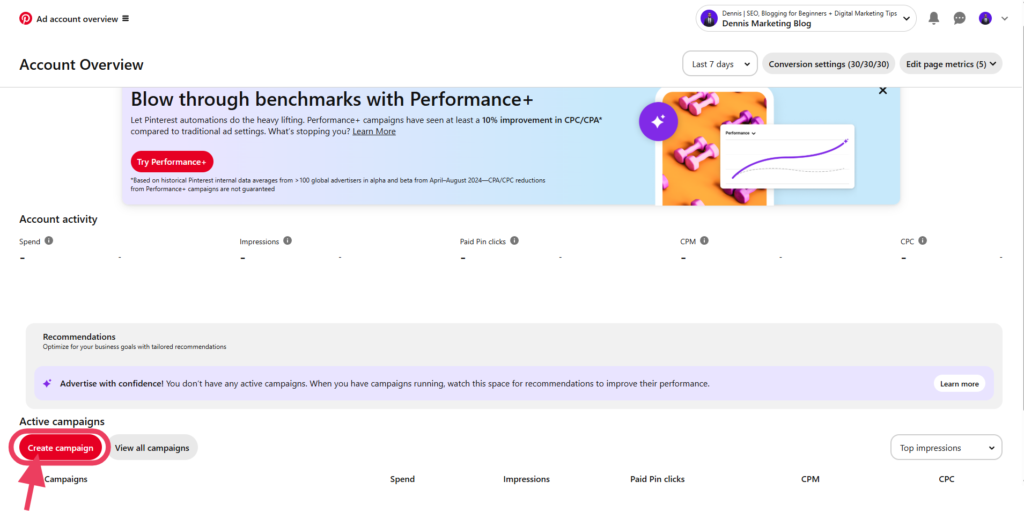This screenshot has height=511, width=1024.
Task: Click the profile avatar in the top right
Action: click(985, 18)
